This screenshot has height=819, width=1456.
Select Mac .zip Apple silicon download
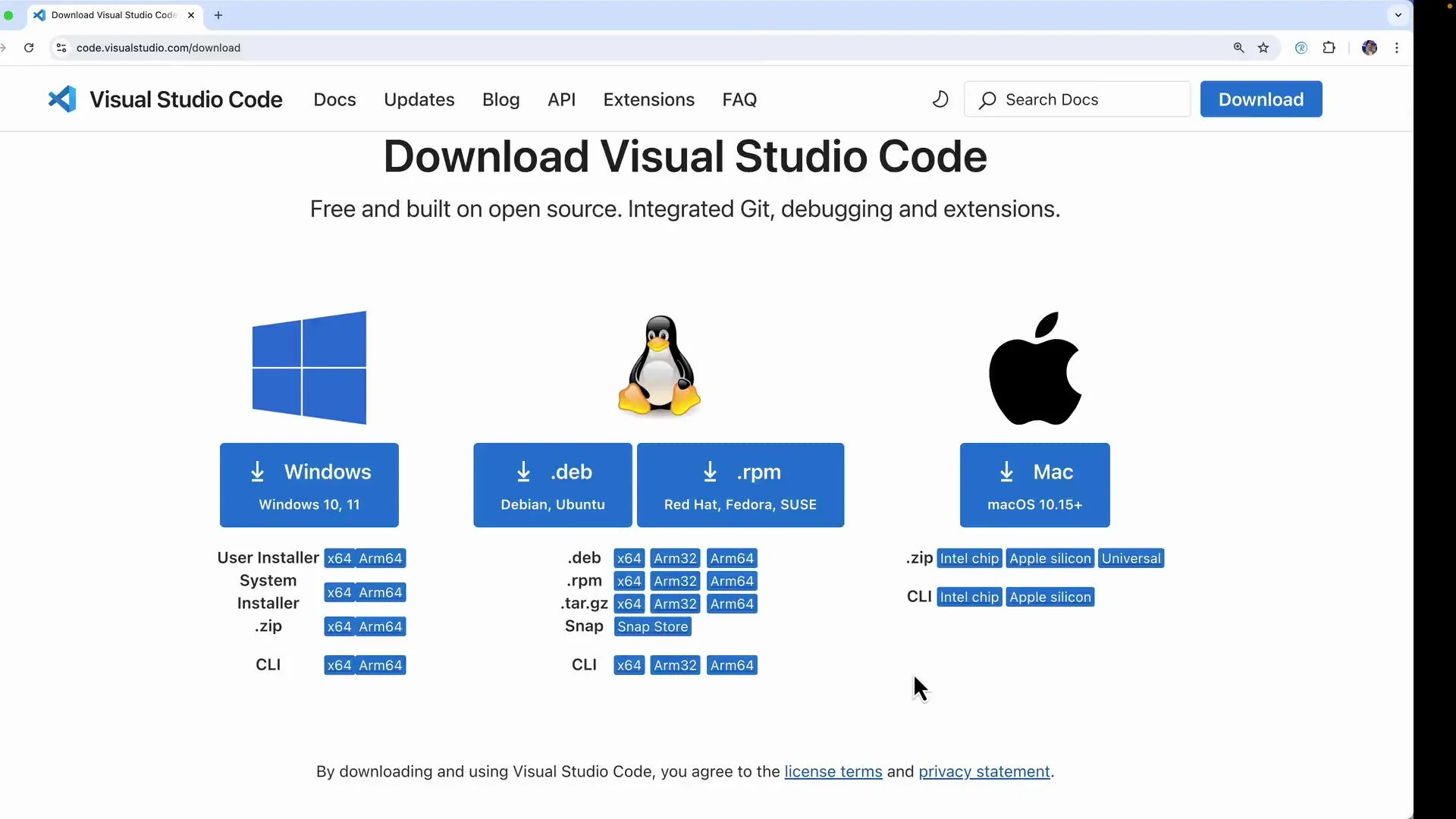(1050, 558)
